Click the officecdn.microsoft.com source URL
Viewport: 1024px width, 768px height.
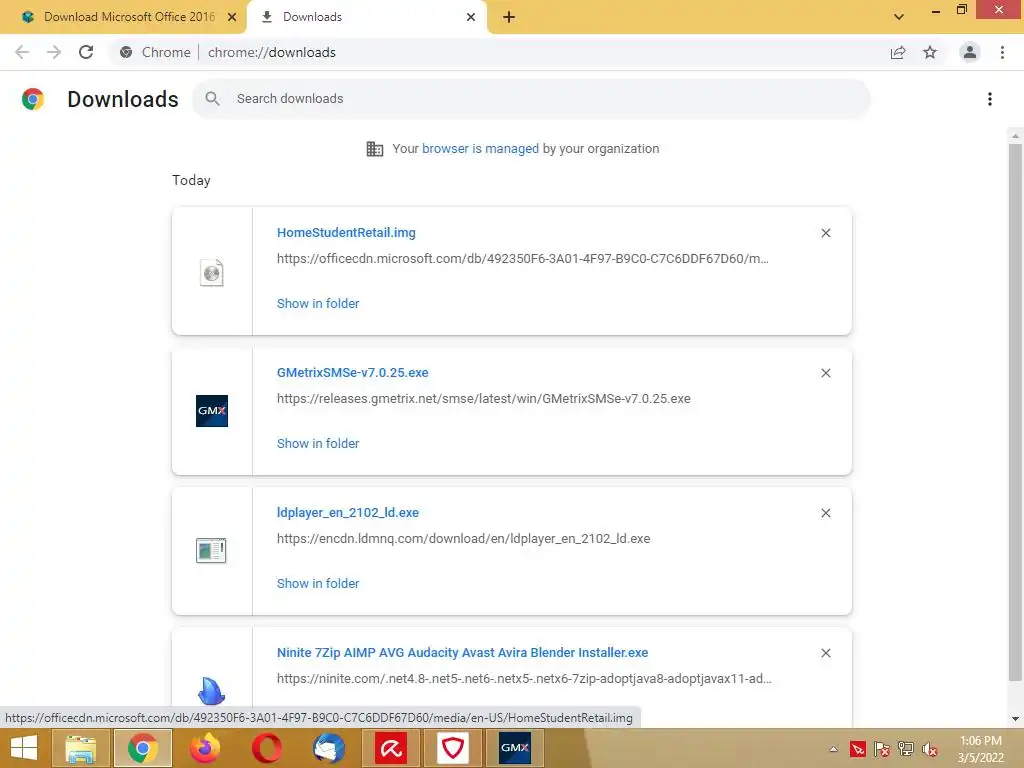[522, 259]
